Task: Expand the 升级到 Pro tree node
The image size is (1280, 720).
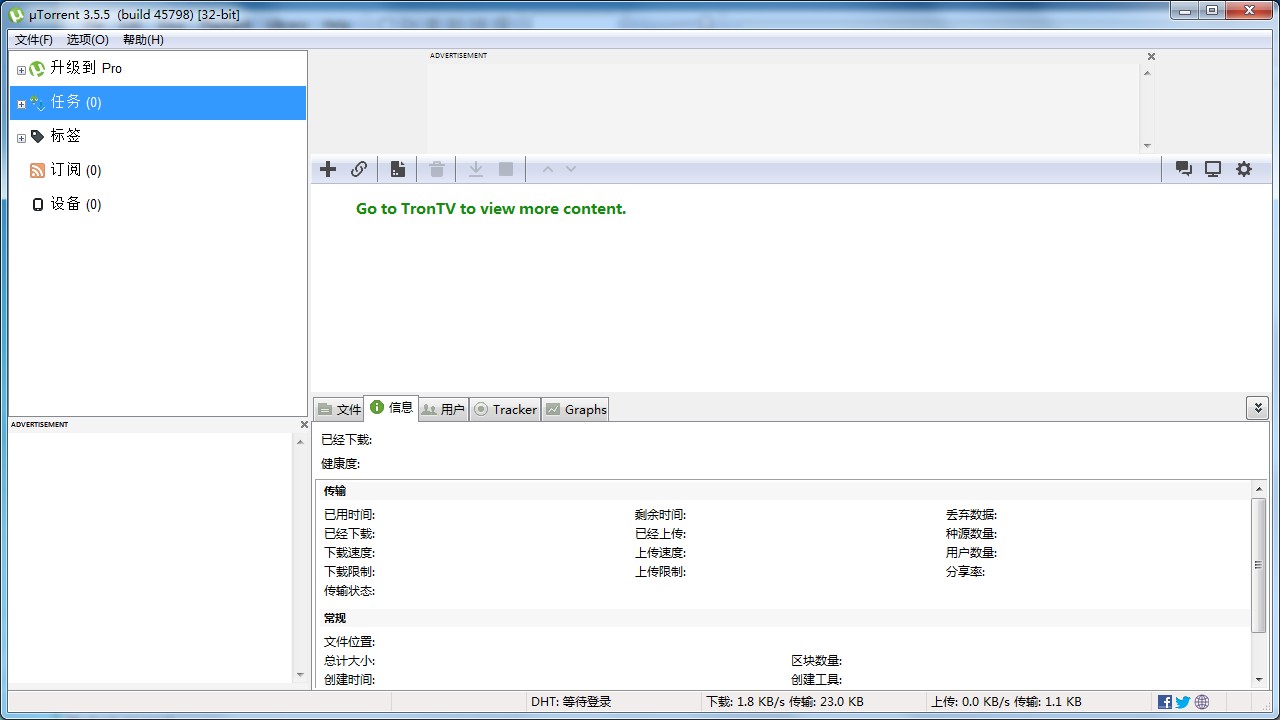Action: 21,68
